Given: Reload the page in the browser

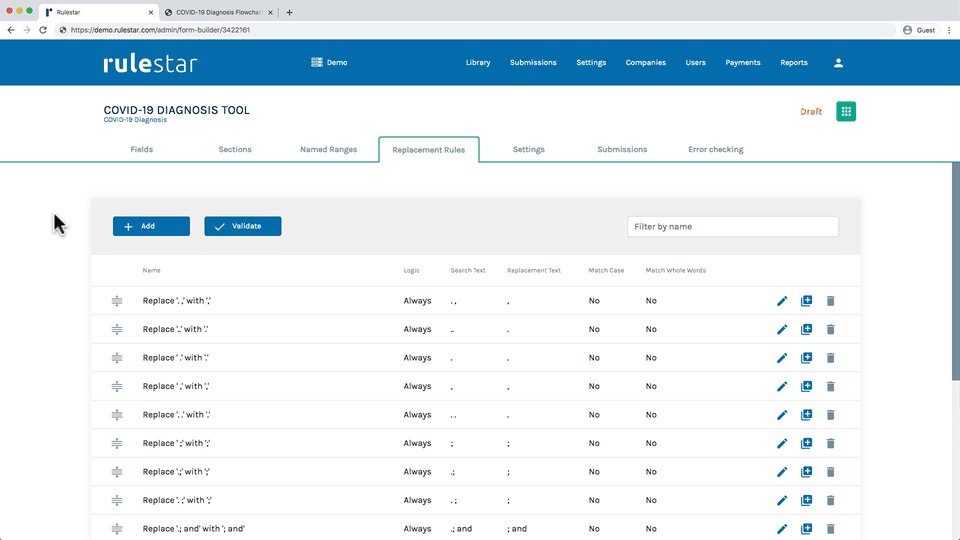Looking at the screenshot, I should [43, 29].
